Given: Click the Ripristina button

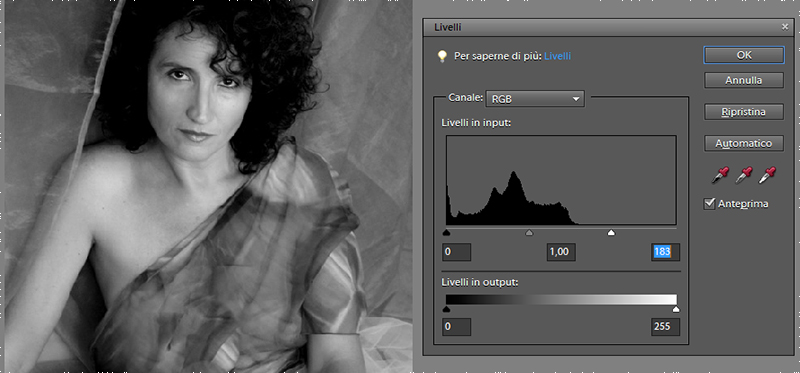Looking at the screenshot, I should pos(744,112).
